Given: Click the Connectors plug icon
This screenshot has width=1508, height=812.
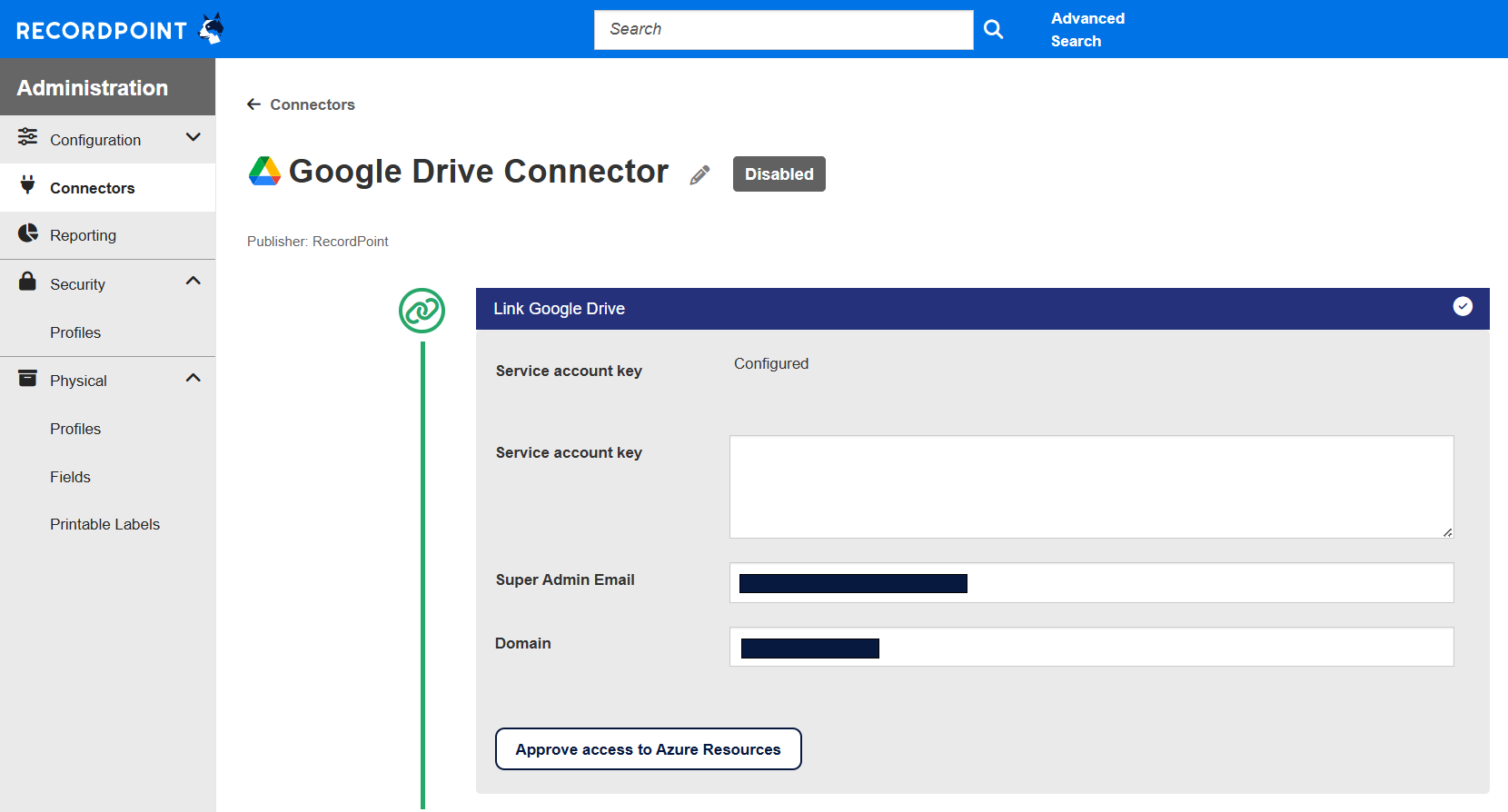Looking at the screenshot, I should (28, 185).
